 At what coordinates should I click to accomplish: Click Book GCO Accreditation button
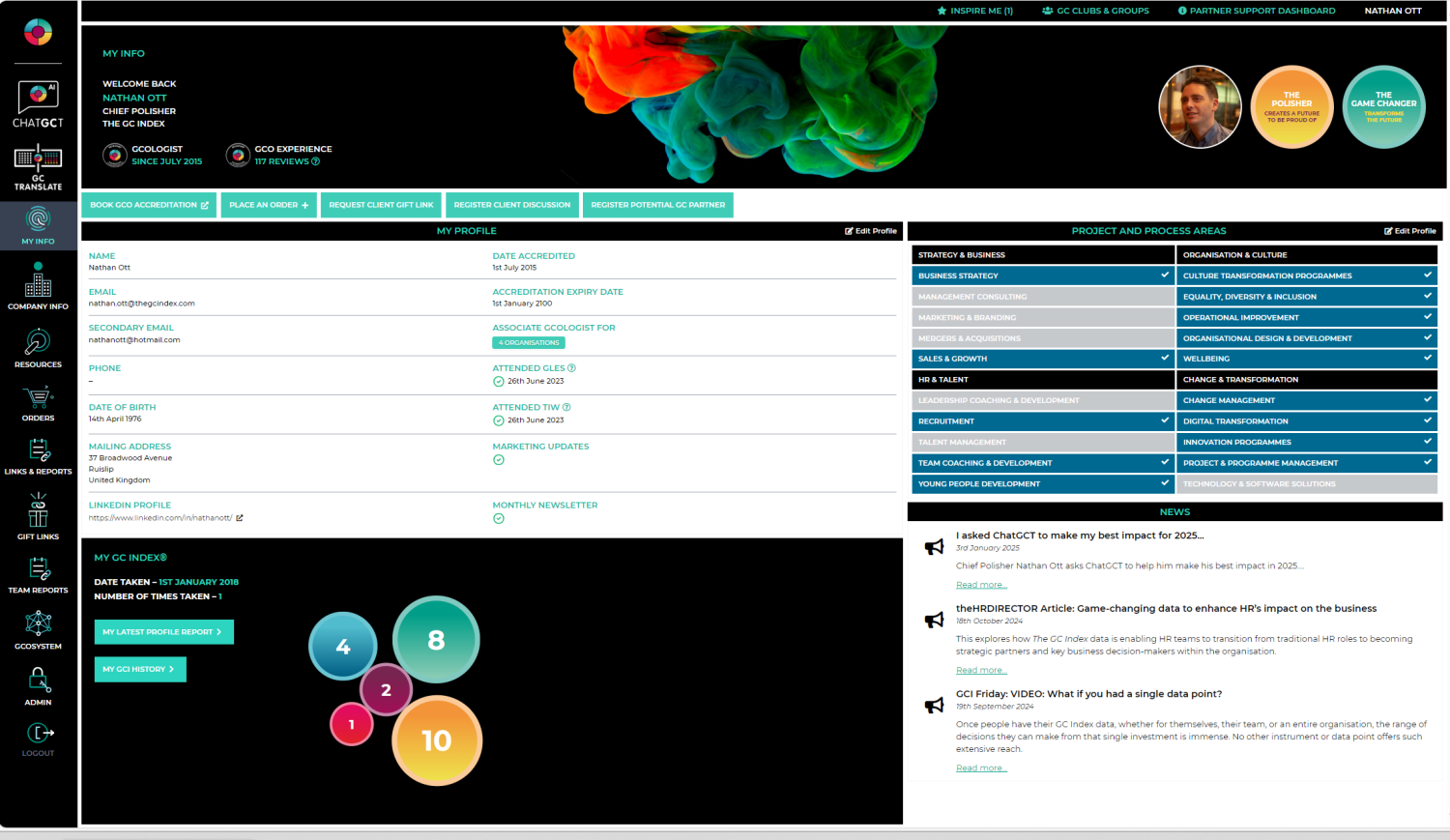(x=149, y=205)
